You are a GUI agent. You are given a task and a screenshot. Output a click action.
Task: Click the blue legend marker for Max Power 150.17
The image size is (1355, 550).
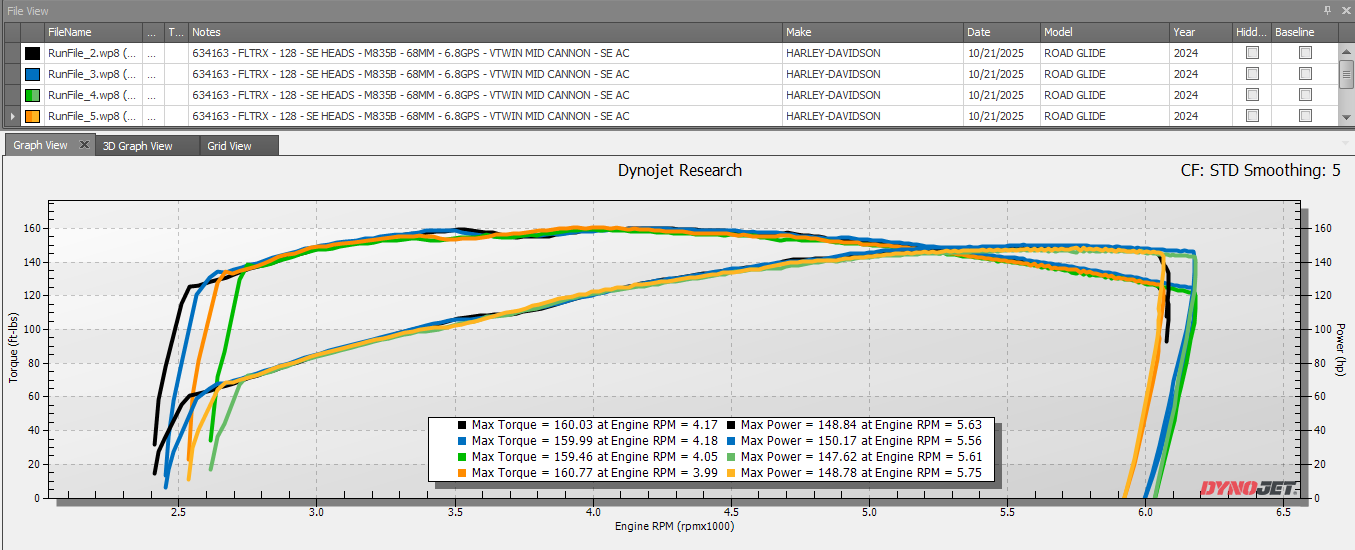tap(732, 441)
